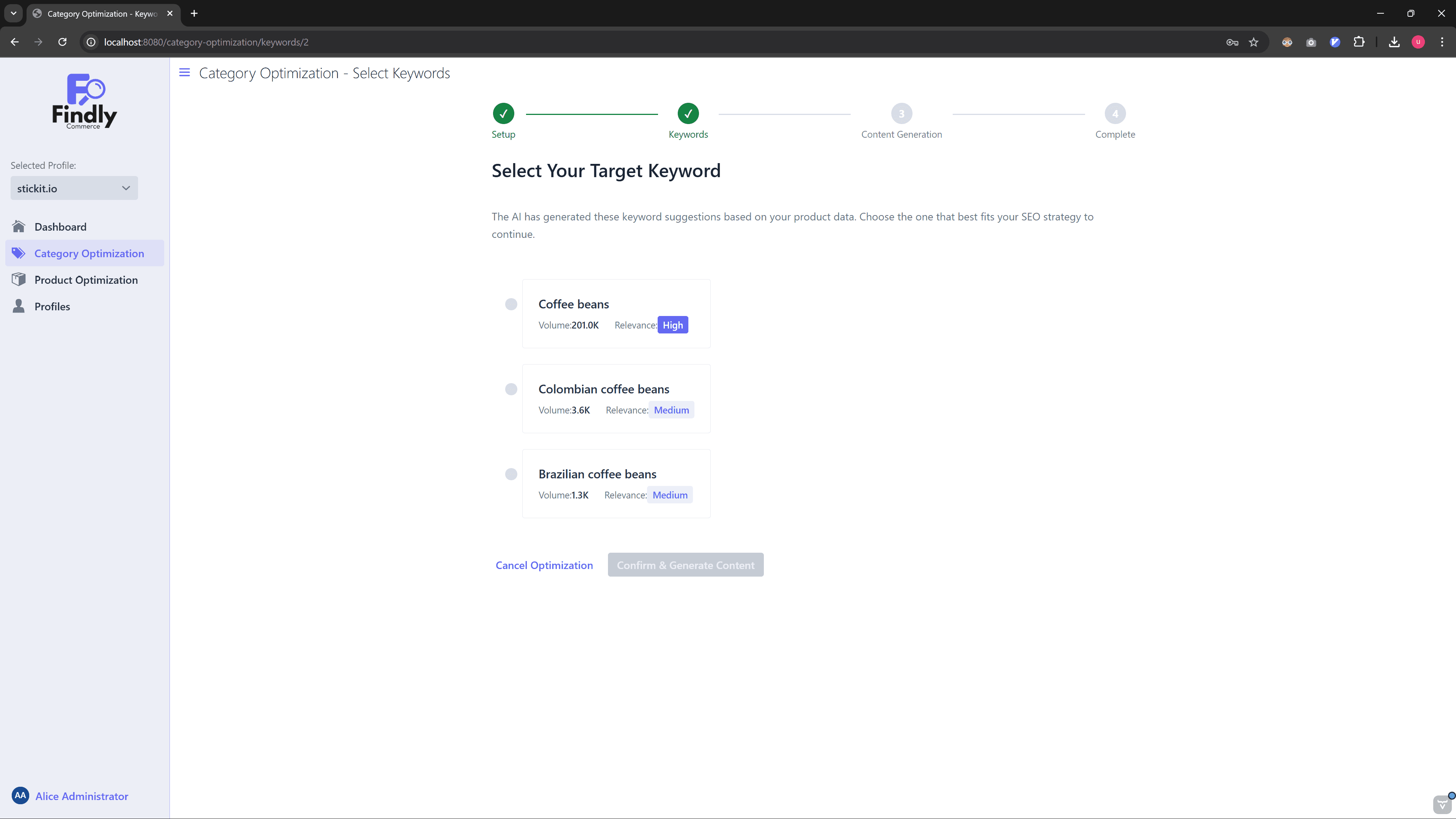
Task: Select Coffee beans keyword radio button
Action: pos(511,304)
